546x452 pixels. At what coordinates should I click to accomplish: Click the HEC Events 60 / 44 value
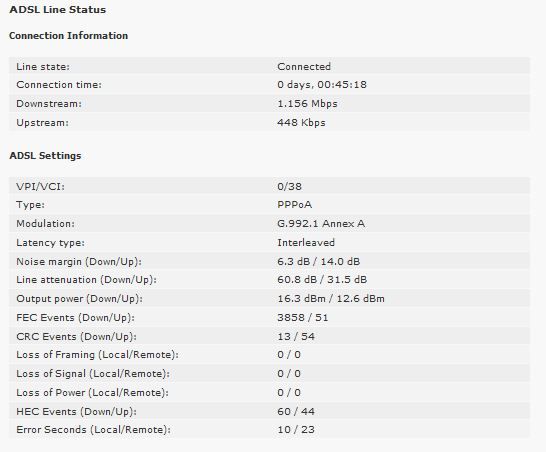296,412
